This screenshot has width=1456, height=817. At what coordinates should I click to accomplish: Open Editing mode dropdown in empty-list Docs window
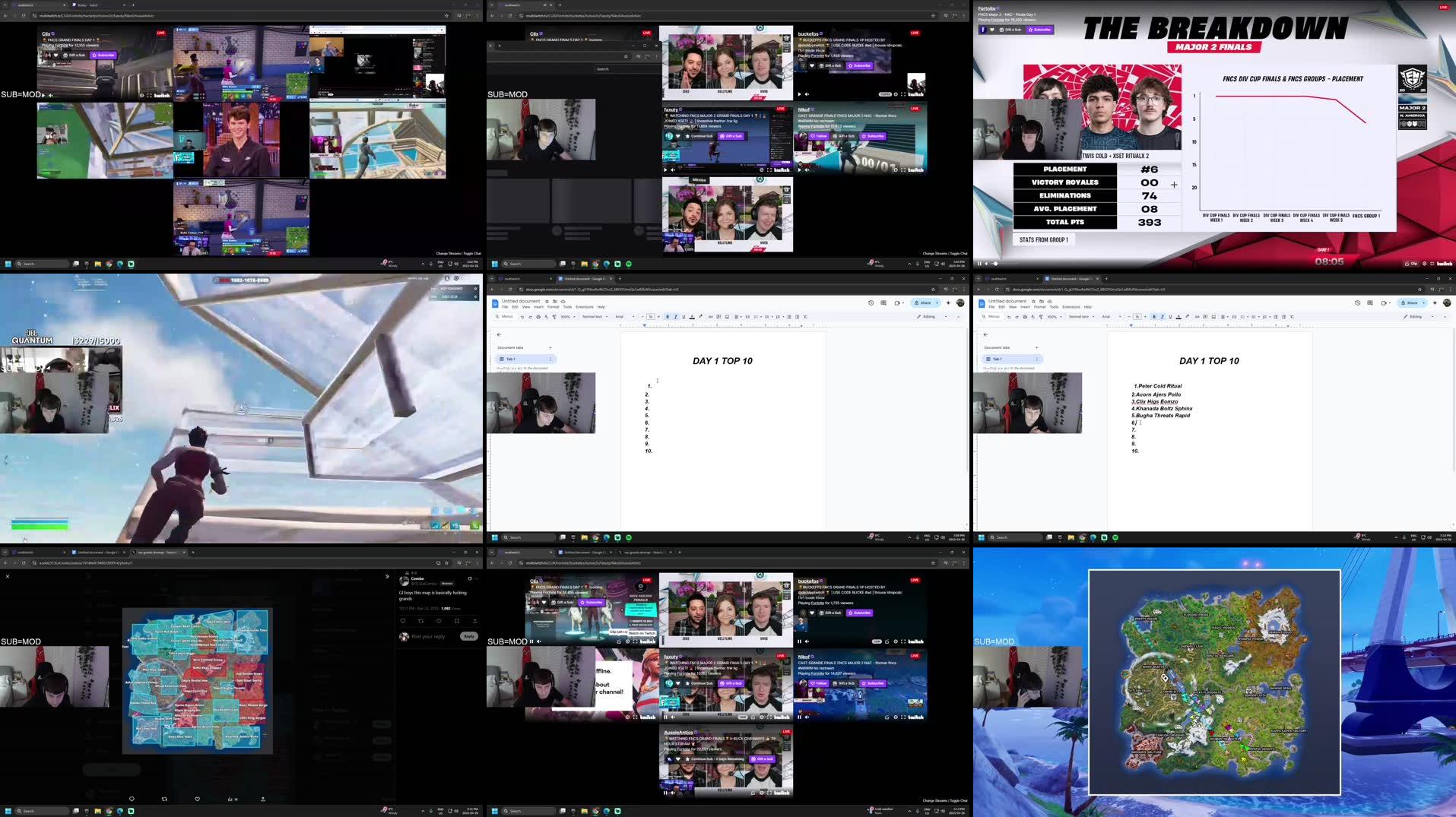(x=932, y=316)
